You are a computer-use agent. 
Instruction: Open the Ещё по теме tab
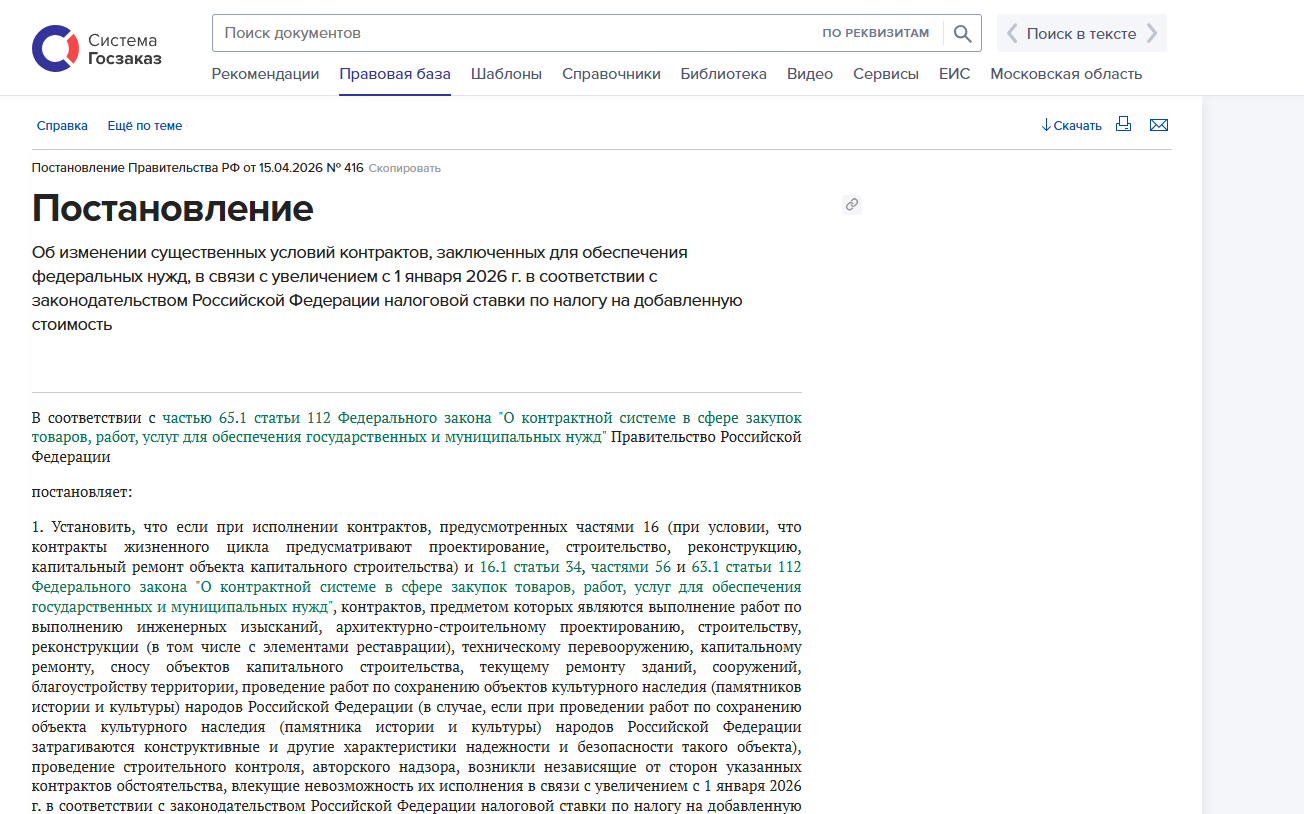[x=145, y=125]
